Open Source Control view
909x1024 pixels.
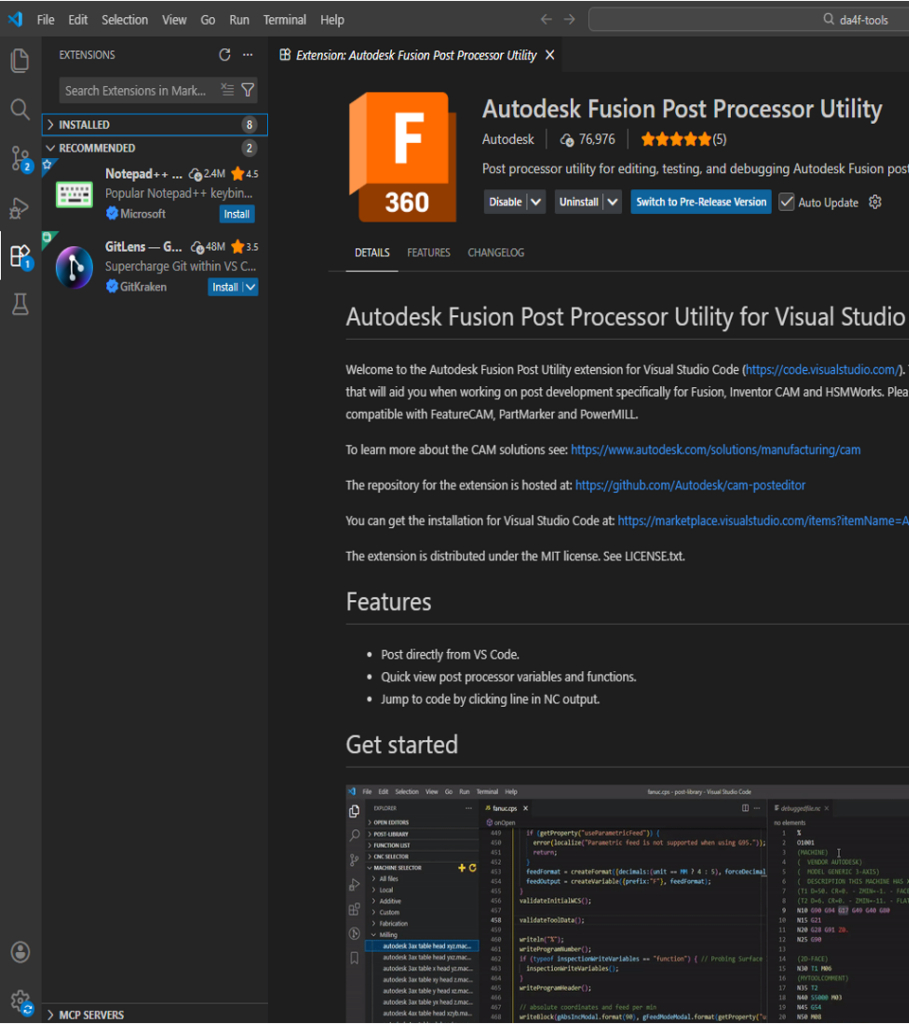click(20, 157)
